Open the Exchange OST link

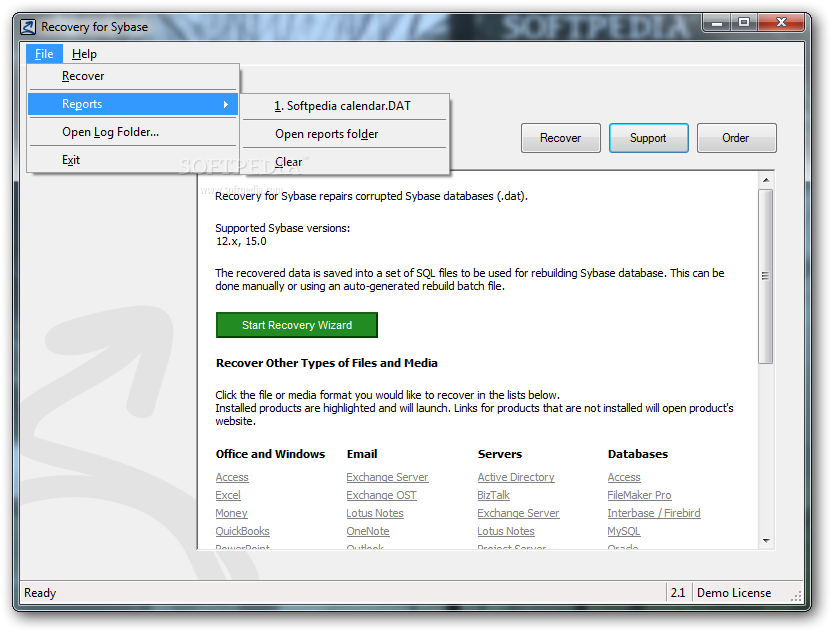[x=382, y=495]
